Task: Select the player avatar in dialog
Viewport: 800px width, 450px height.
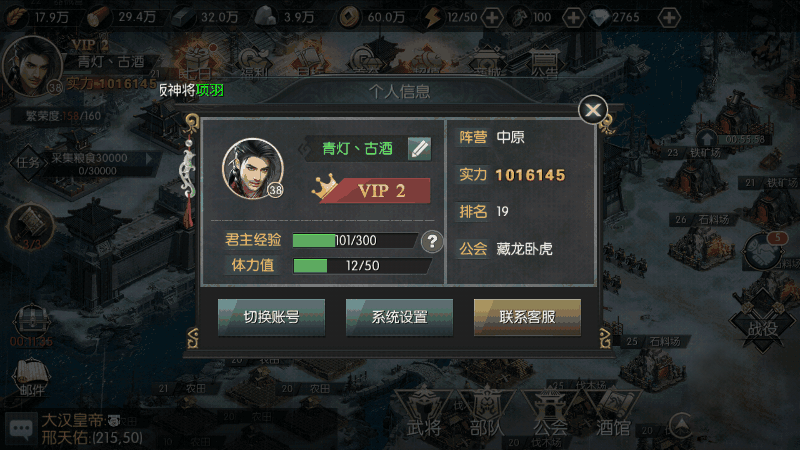Action: (253, 169)
